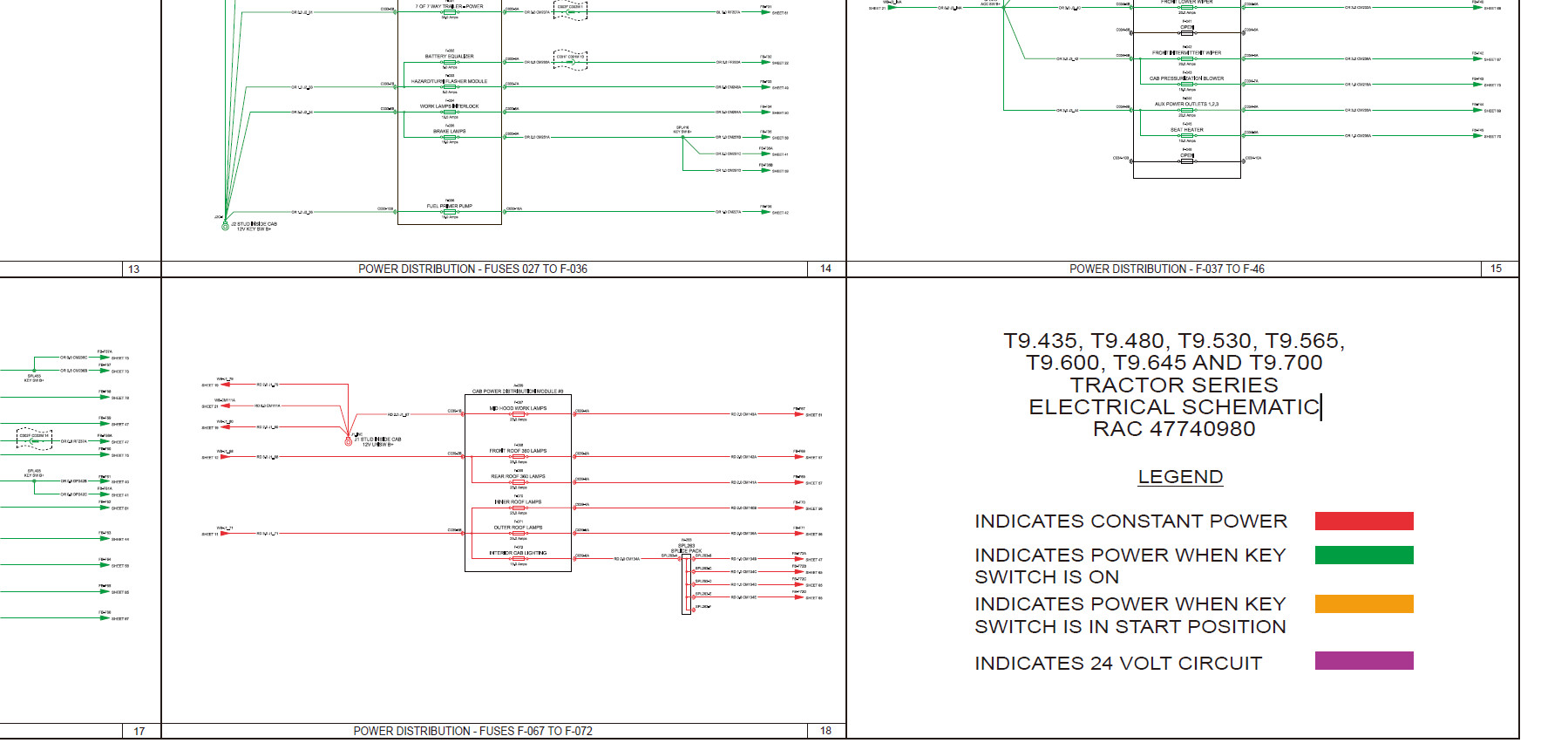Click the 'SWITCH IS IN START POSITION' legend text

pos(1130,627)
